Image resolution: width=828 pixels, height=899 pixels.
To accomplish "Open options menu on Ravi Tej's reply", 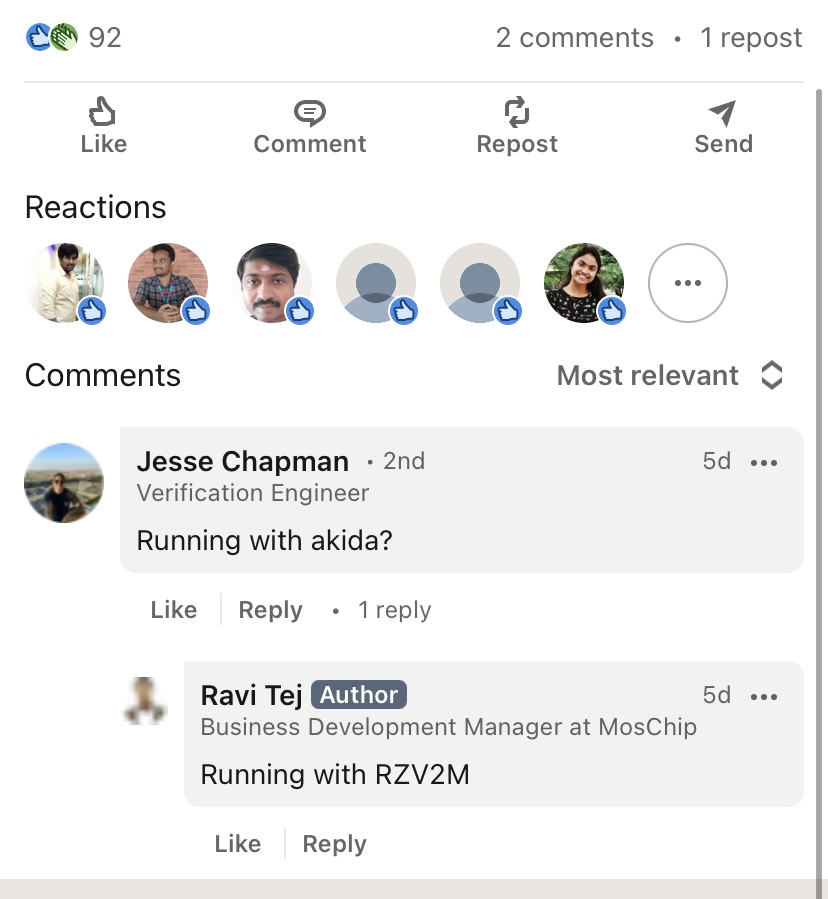I will pos(764,696).
